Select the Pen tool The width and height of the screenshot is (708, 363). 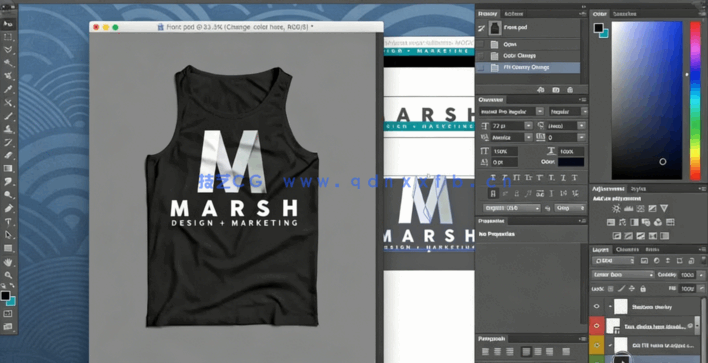pyautogui.click(x=8, y=209)
